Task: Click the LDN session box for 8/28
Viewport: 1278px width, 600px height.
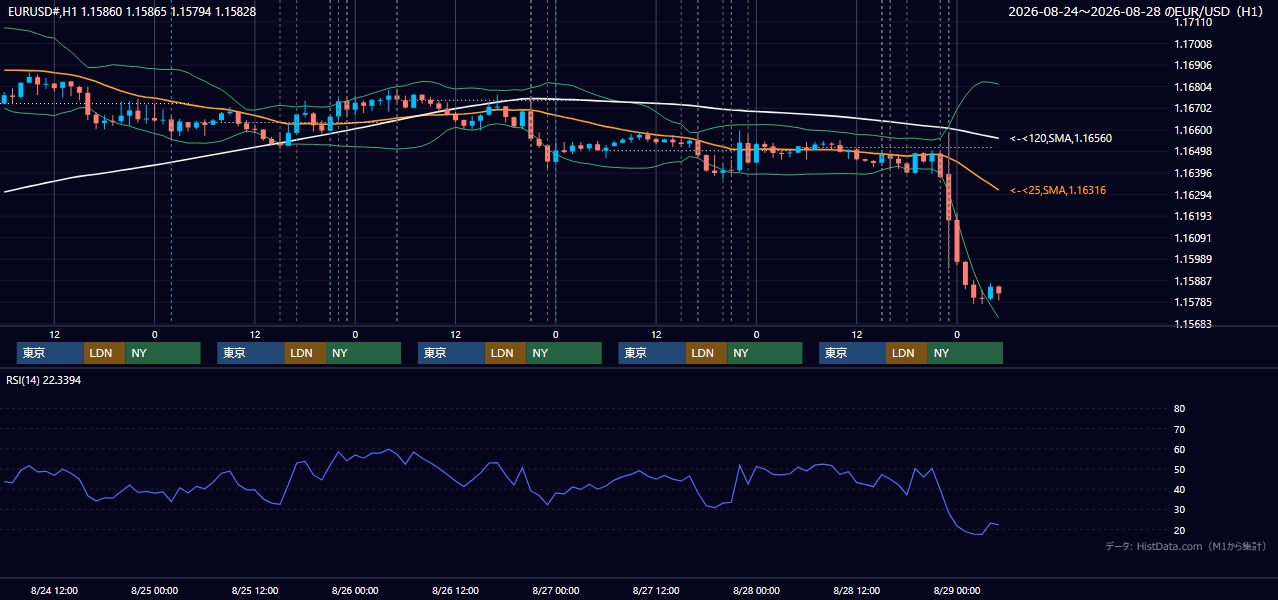Action: [906, 353]
